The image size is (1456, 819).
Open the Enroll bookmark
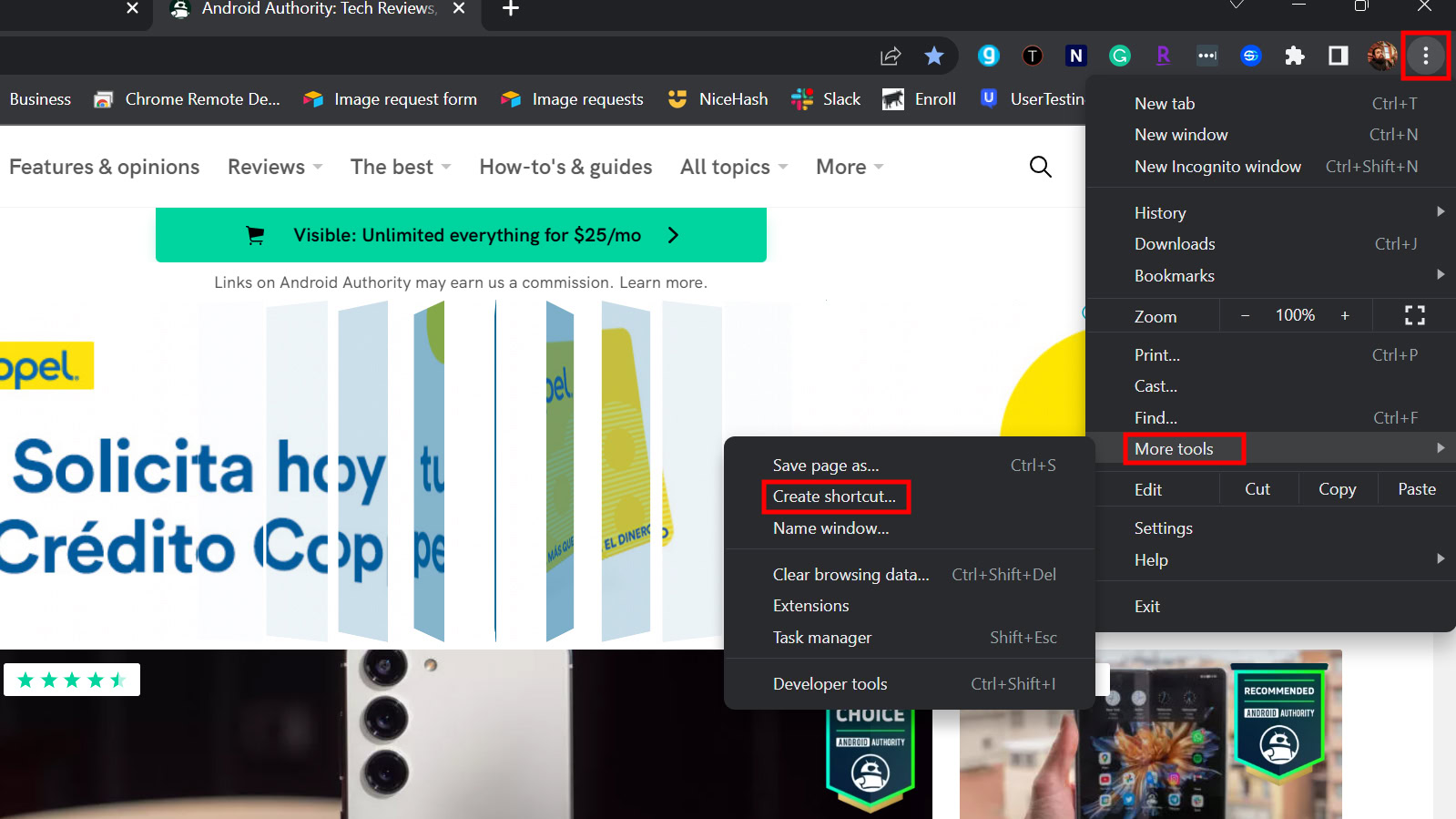coord(919,99)
